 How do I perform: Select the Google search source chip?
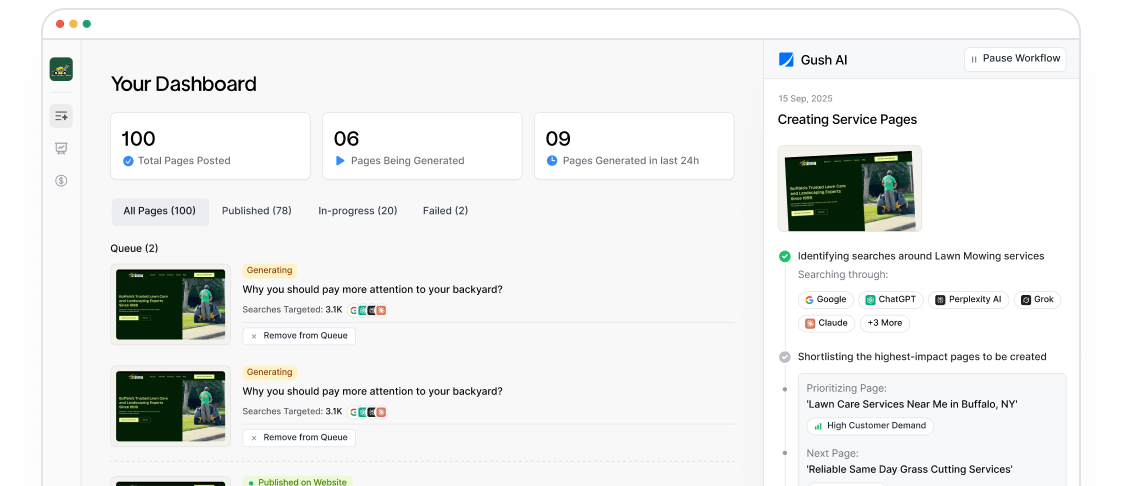click(825, 300)
